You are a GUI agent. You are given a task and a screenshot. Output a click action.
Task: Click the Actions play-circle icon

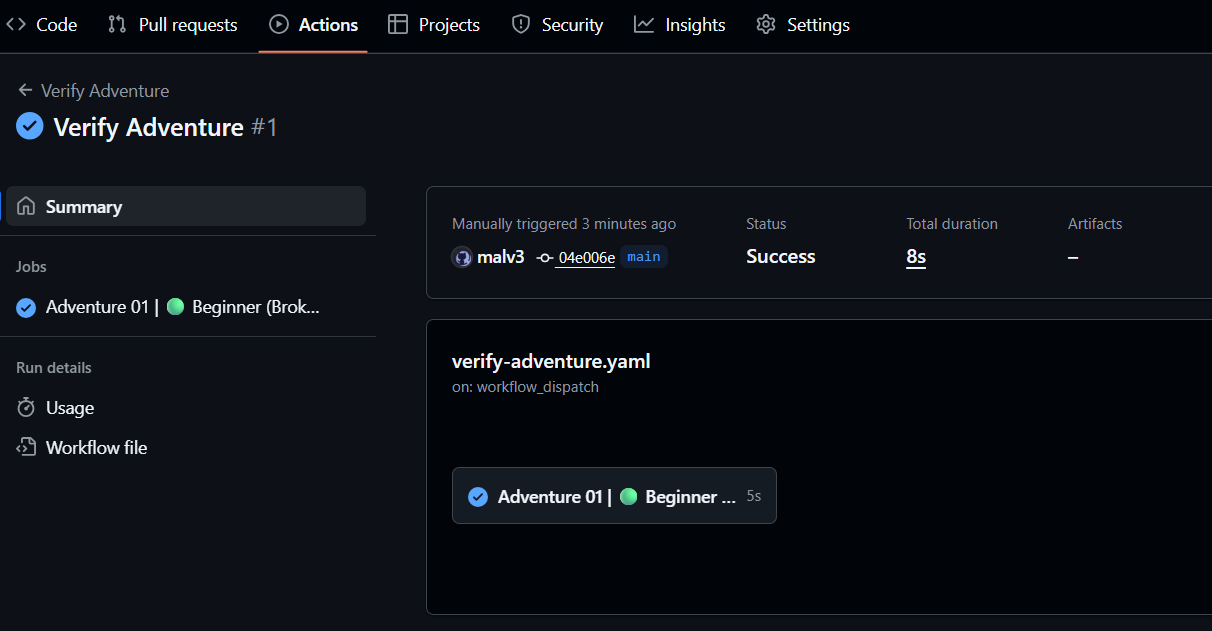point(279,25)
